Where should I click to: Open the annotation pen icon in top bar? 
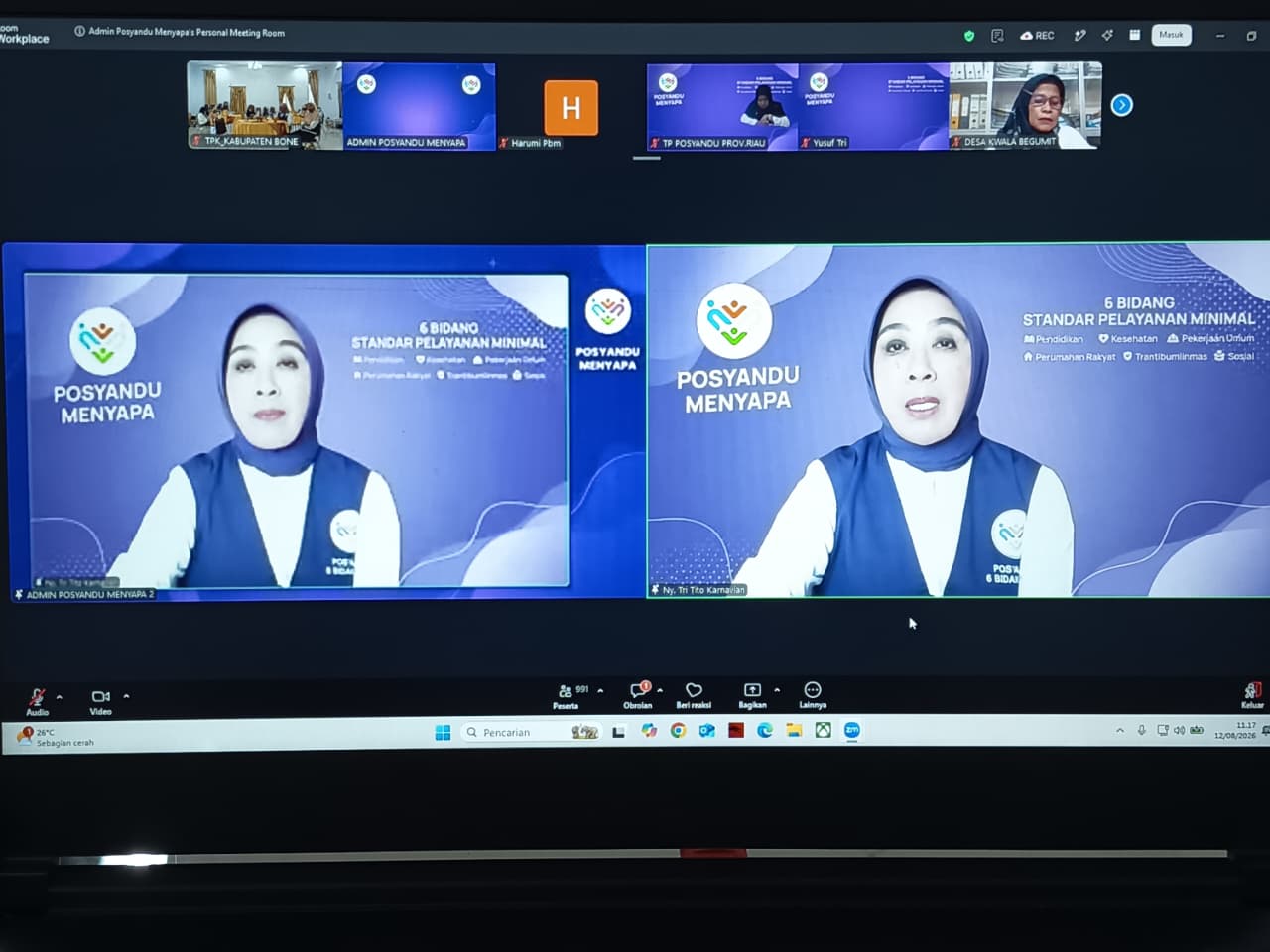1079,36
